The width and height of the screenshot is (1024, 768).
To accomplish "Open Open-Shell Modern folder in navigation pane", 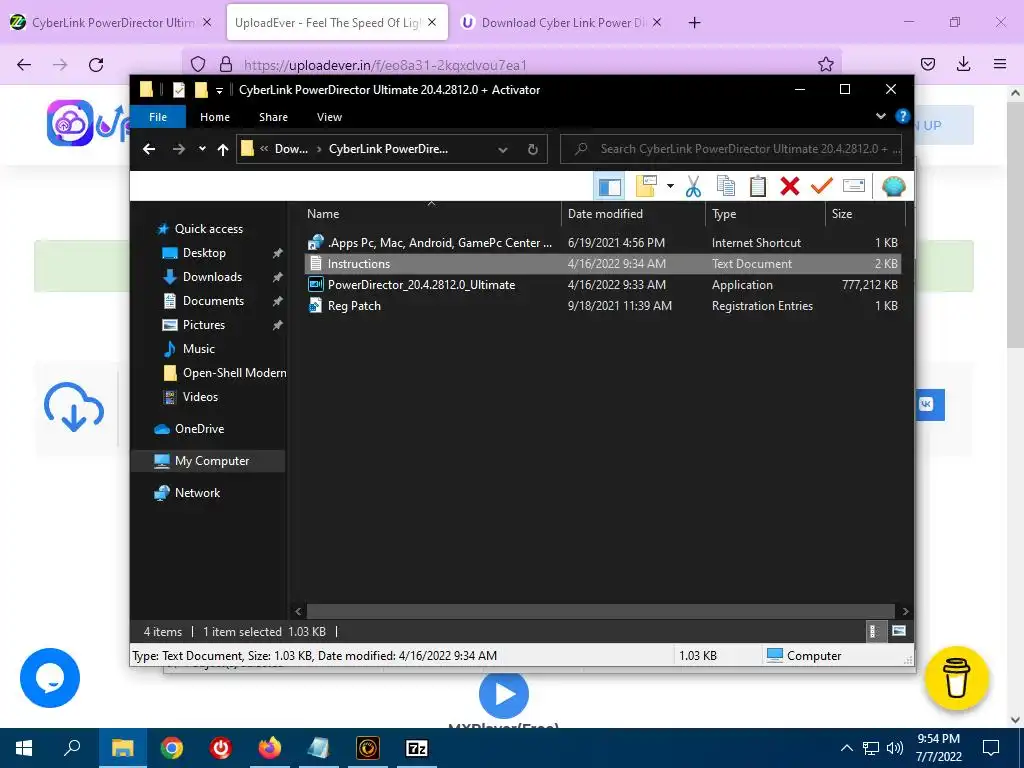I will (x=234, y=373).
